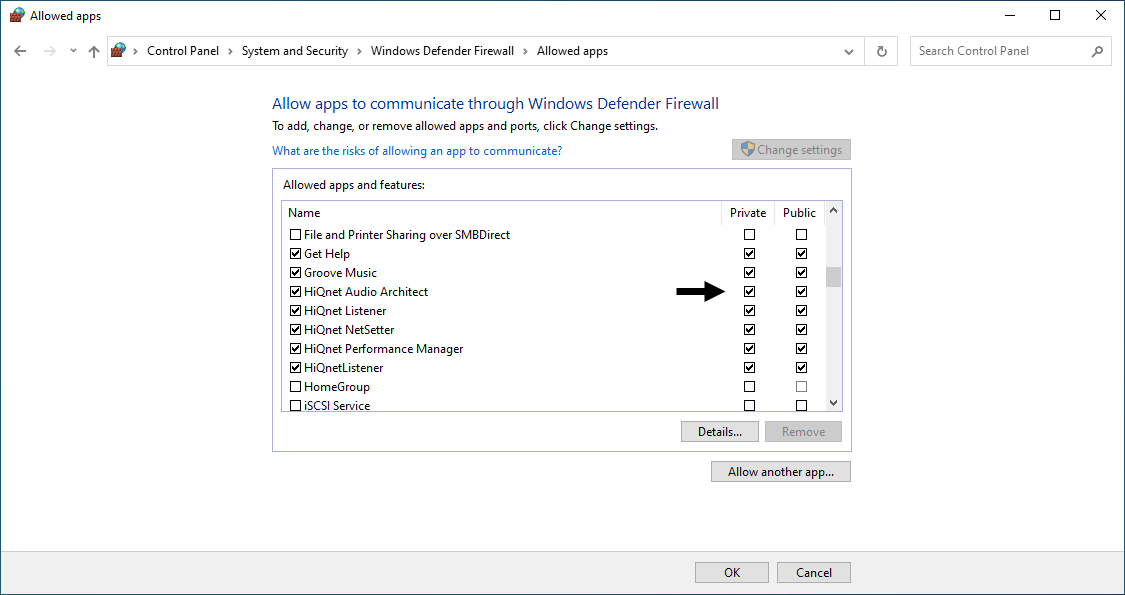Select the HiQnet Performance Manager row text

pyautogui.click(x=384, y=349)
